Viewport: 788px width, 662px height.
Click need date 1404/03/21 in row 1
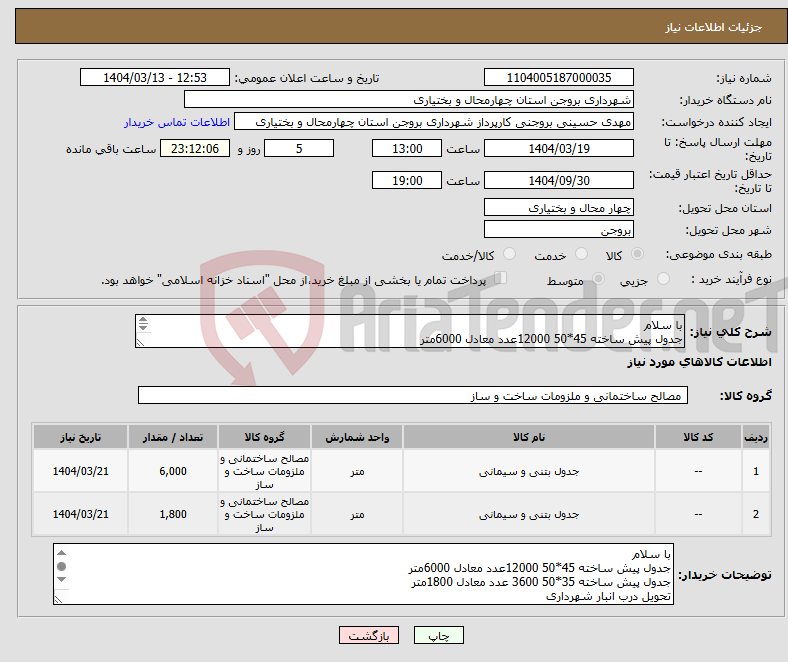click(x=80, y=471)
